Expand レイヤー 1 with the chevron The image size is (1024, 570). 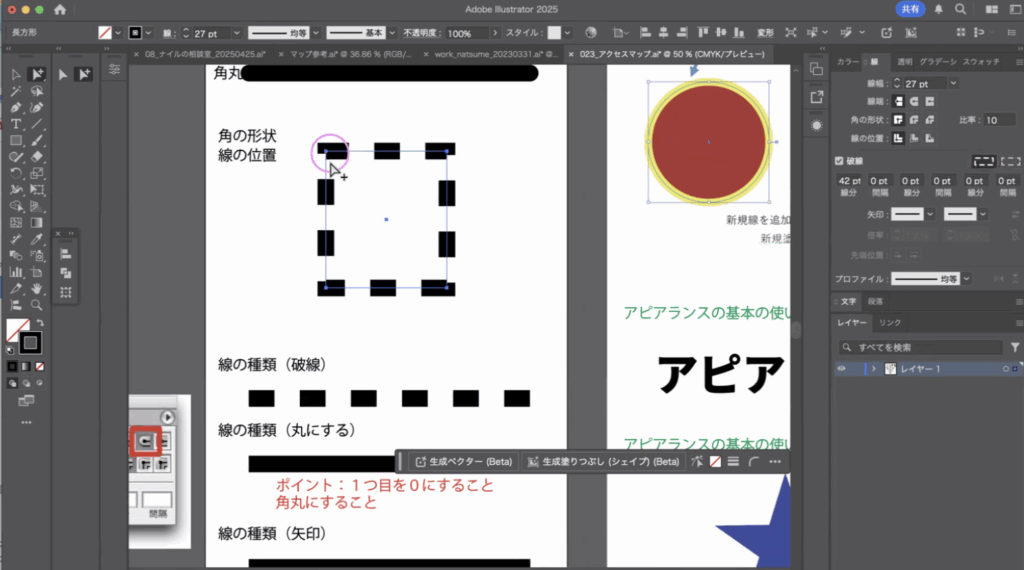tap(874, 369)
